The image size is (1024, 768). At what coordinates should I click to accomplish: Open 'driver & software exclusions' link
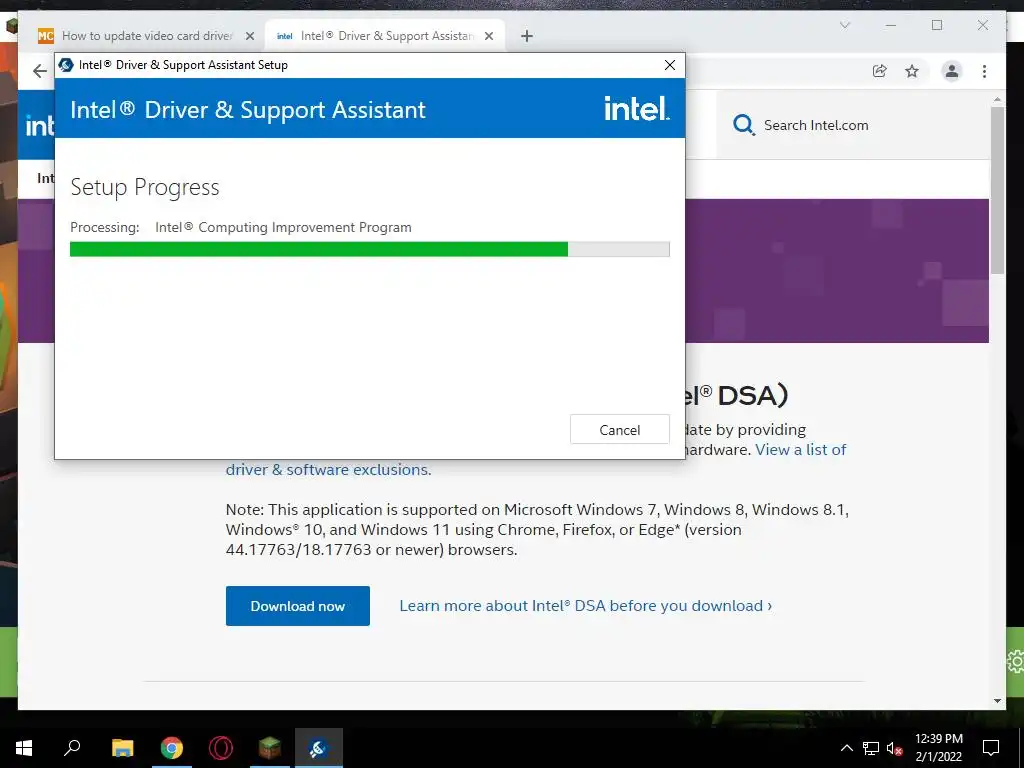click(328, 470)
